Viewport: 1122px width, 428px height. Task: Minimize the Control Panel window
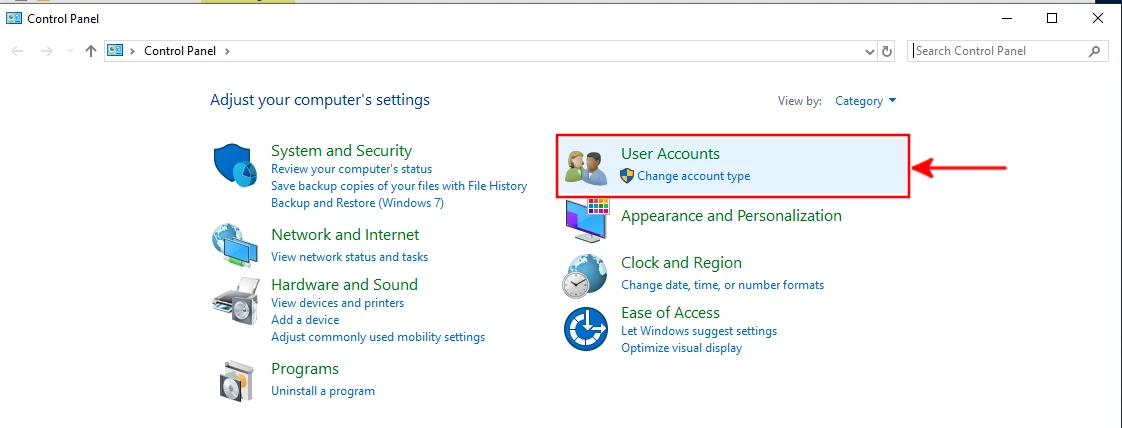click(x=1006, y=19)
